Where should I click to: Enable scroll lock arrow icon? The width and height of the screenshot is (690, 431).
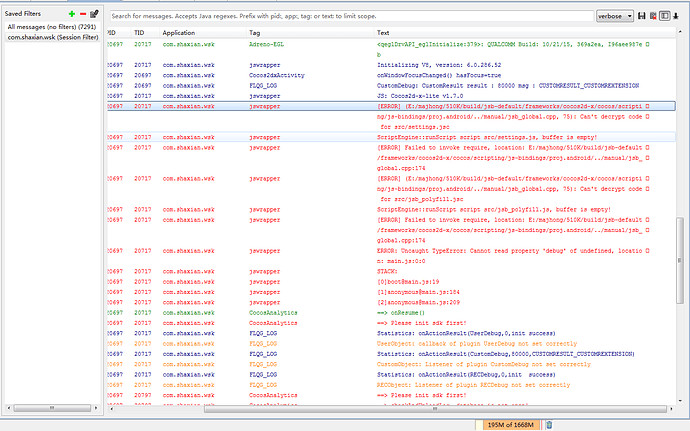tap(675, 17)
